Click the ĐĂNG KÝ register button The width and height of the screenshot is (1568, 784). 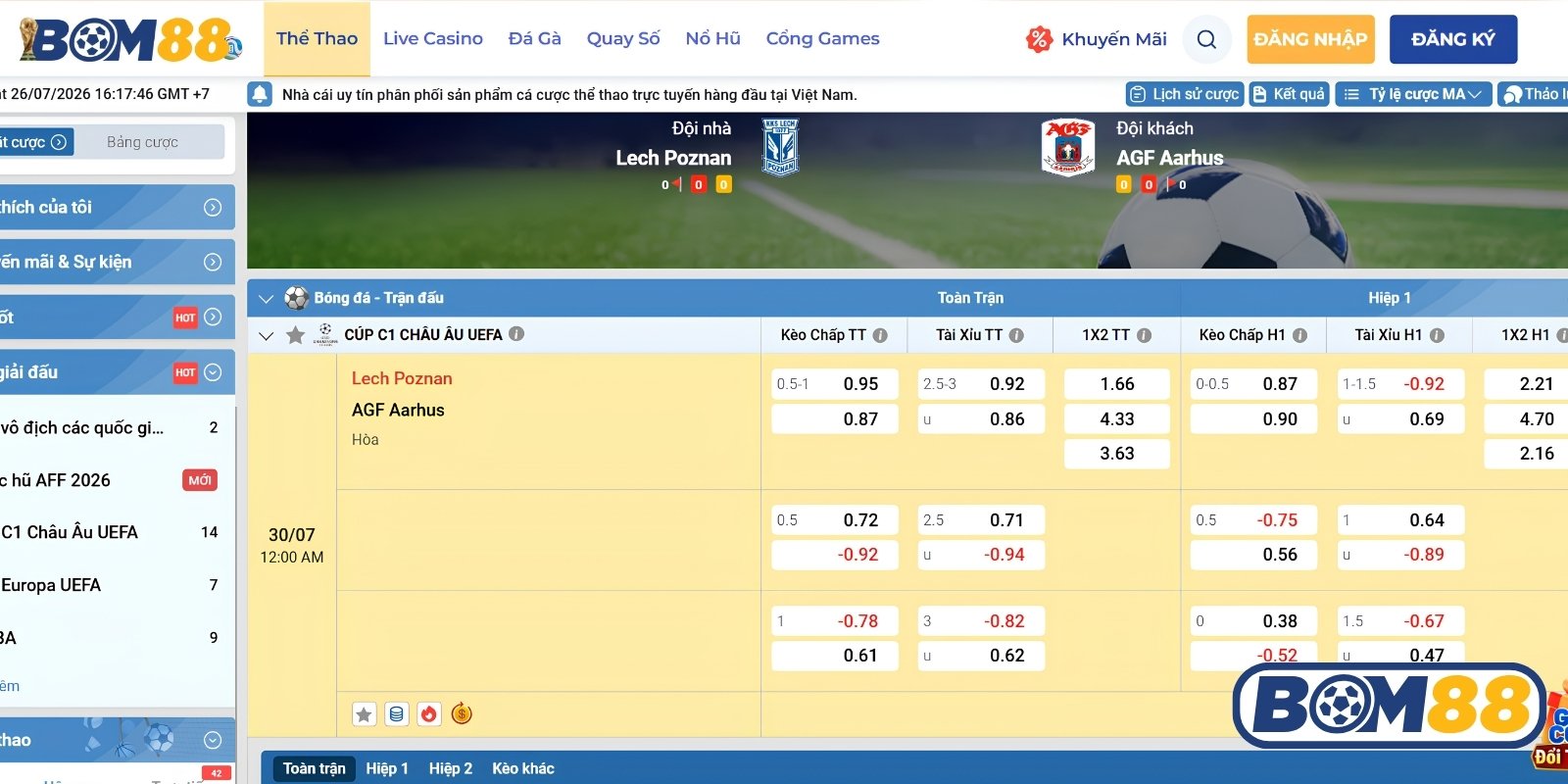(1453, 39)
